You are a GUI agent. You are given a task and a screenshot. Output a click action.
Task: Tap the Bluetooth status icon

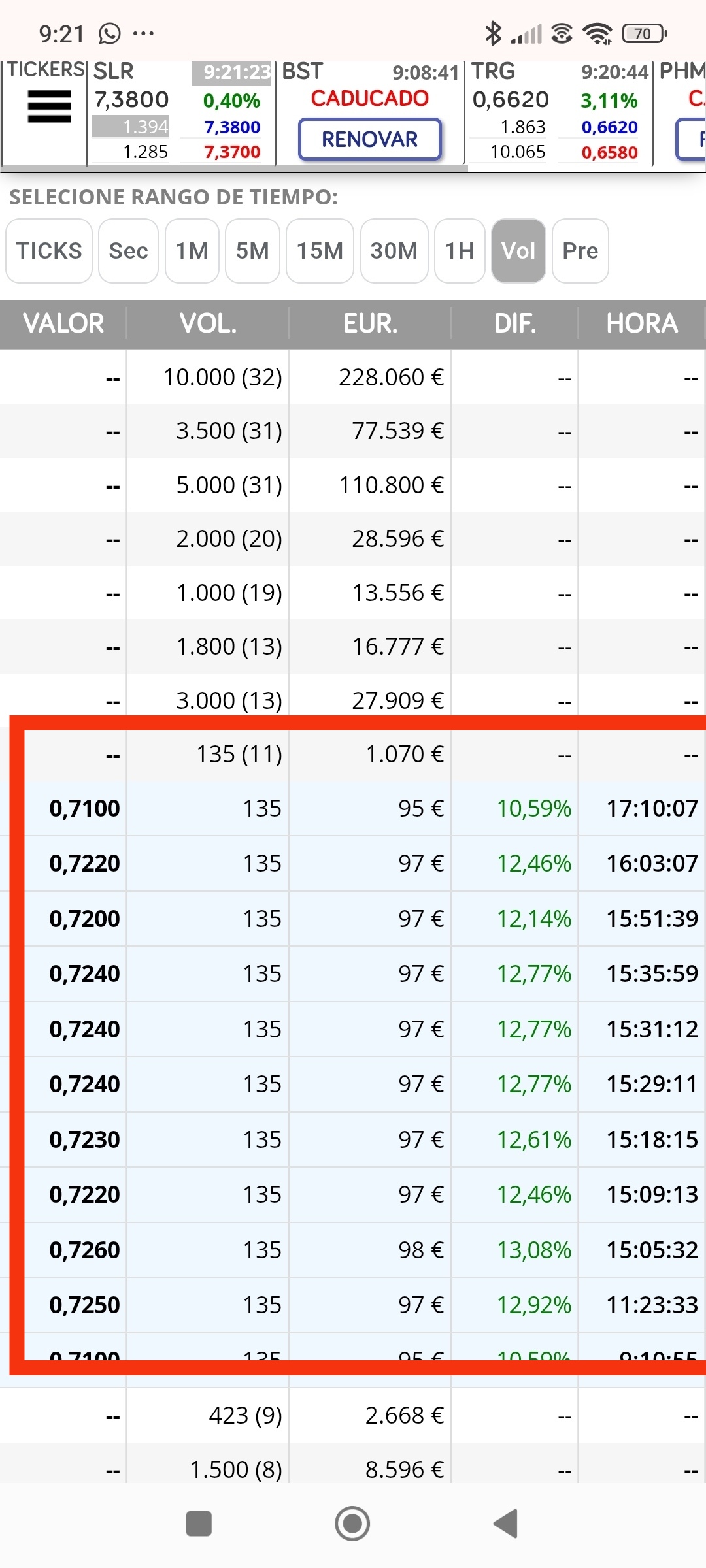[493, 33]
